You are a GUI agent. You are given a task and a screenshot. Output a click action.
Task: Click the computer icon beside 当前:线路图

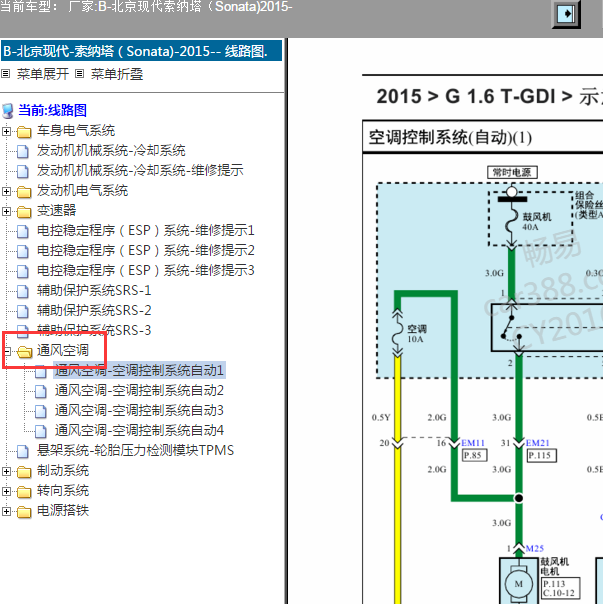tap(8, 111)
